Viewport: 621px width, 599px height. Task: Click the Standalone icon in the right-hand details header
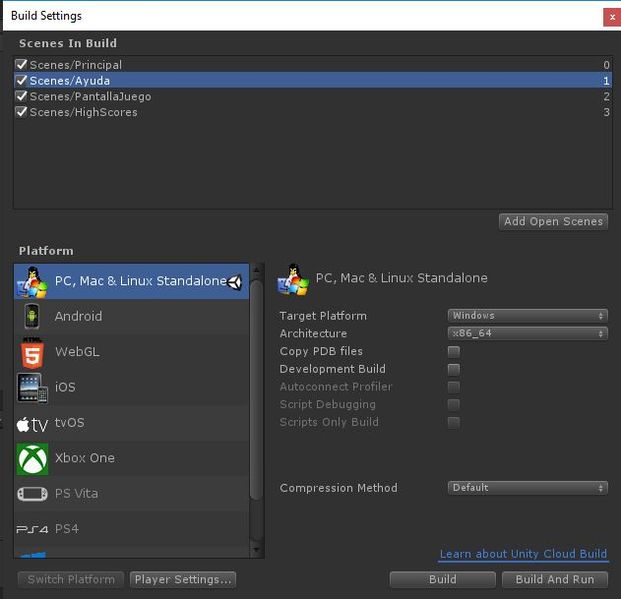[293, 279]
